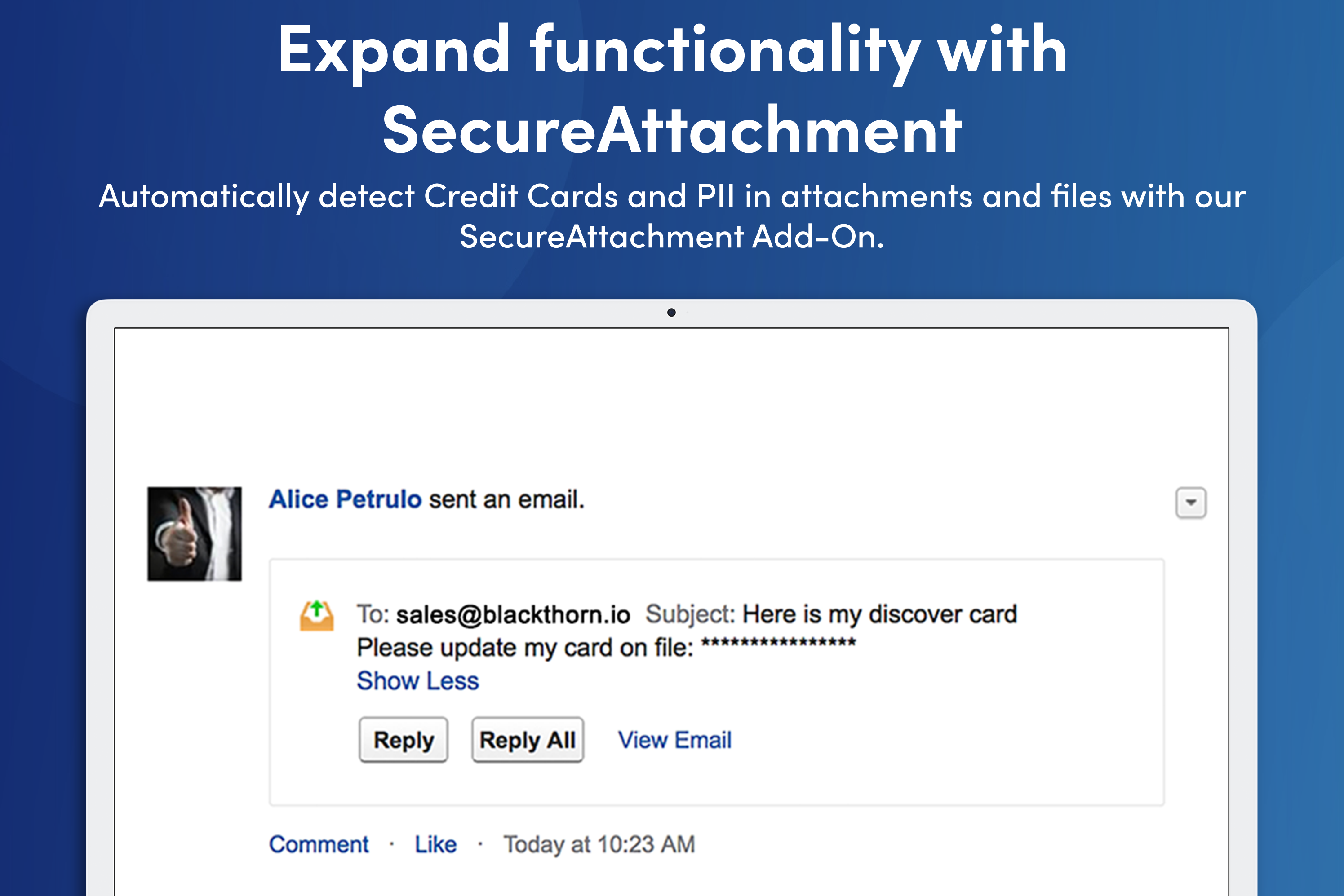Click 'Please update my card on file' text
This screenshot has height=896, width=1344.
(525, 648)
